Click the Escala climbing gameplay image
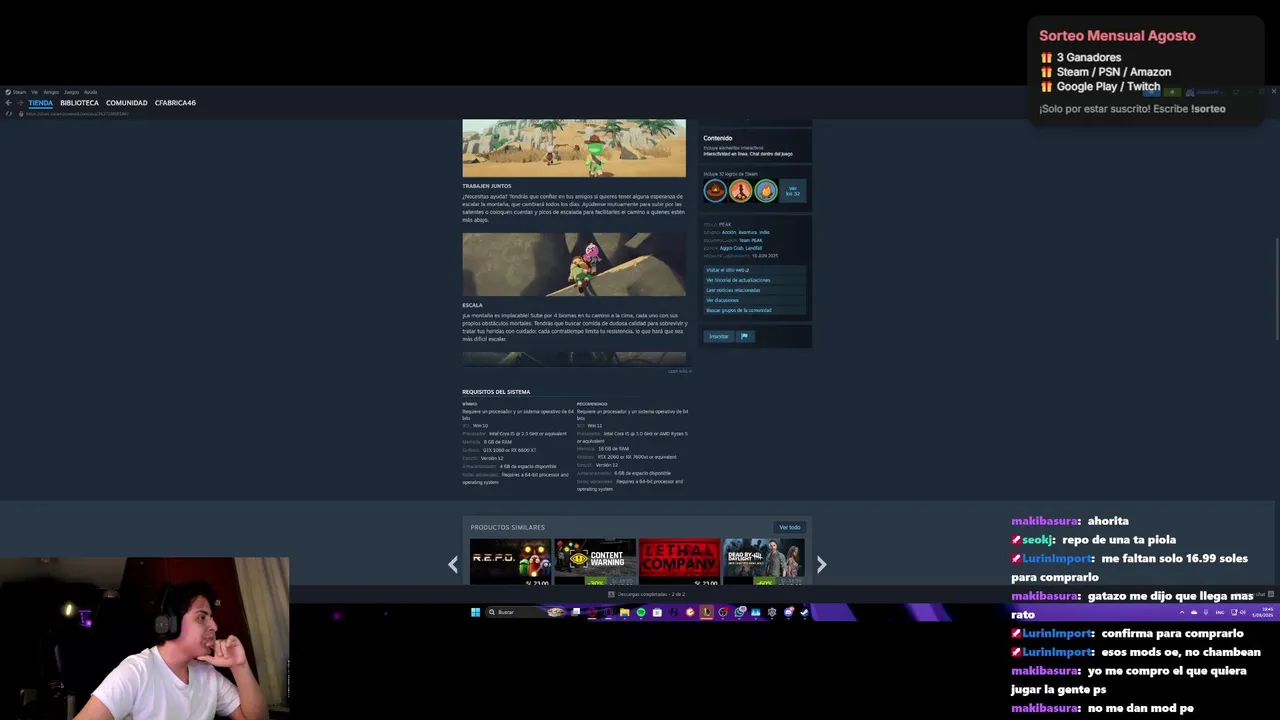Viewport: 1280px width, 720px height. pyautogui.click(x=574, y=265)
